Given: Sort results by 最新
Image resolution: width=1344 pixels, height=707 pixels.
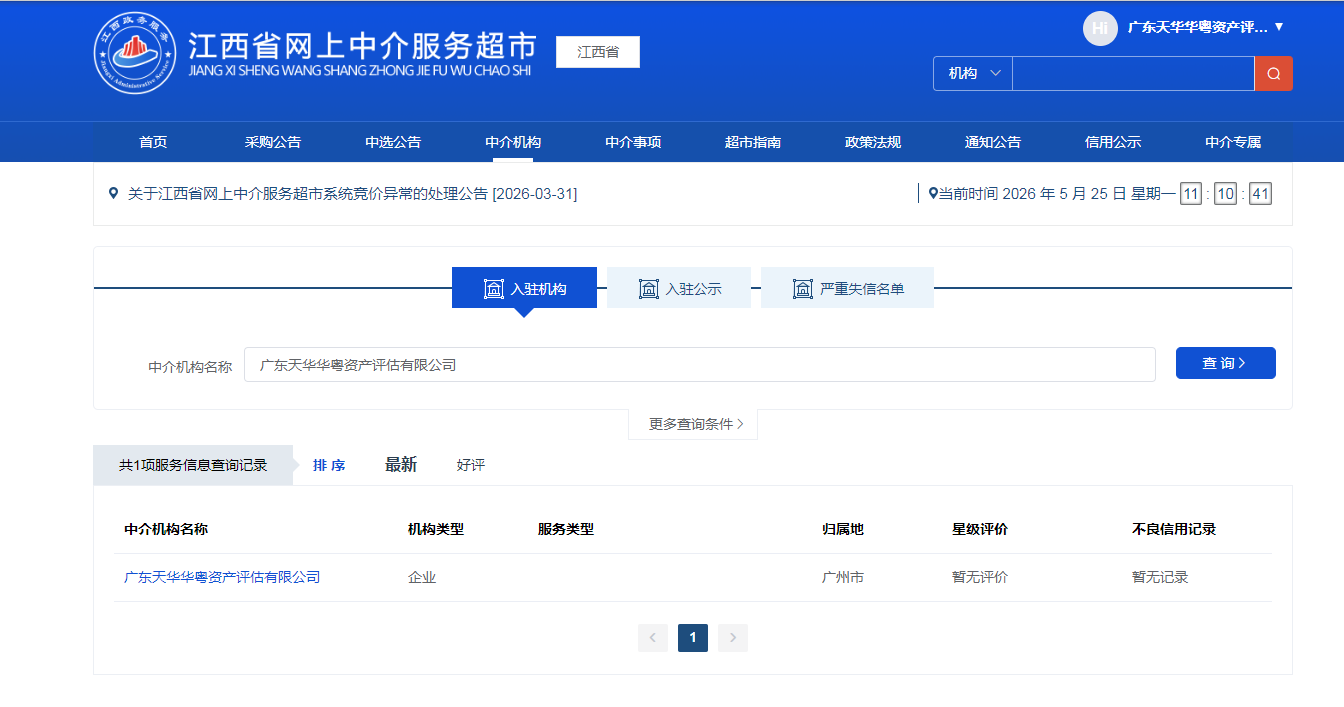Looking at the screenshot, I should [x=401, y=464].
